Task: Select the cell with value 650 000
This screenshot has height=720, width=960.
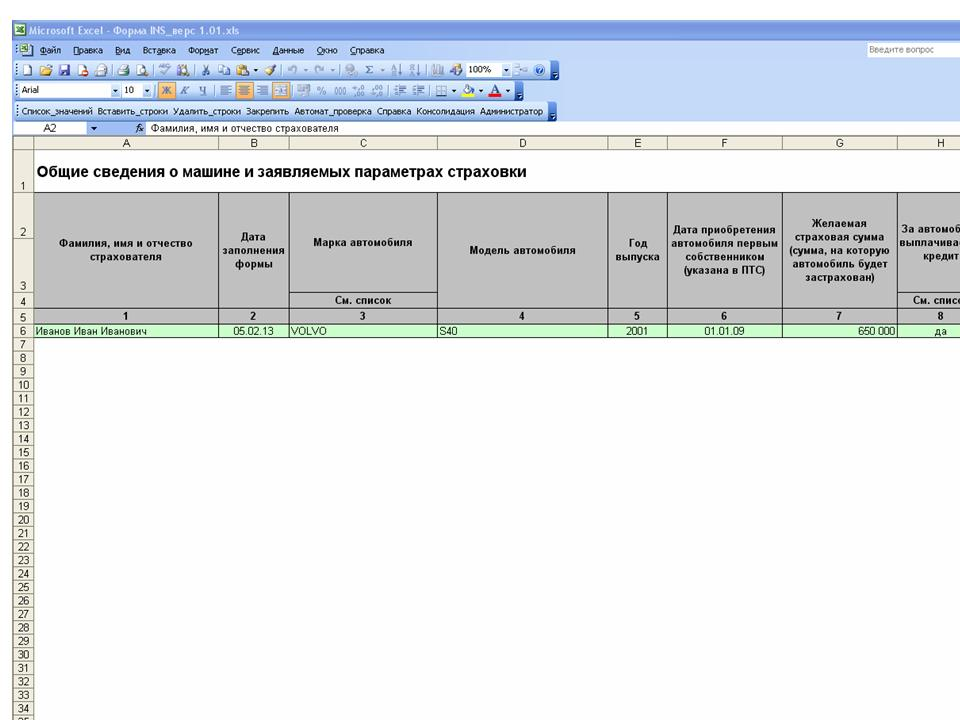Action: click(x=839, y=331)
